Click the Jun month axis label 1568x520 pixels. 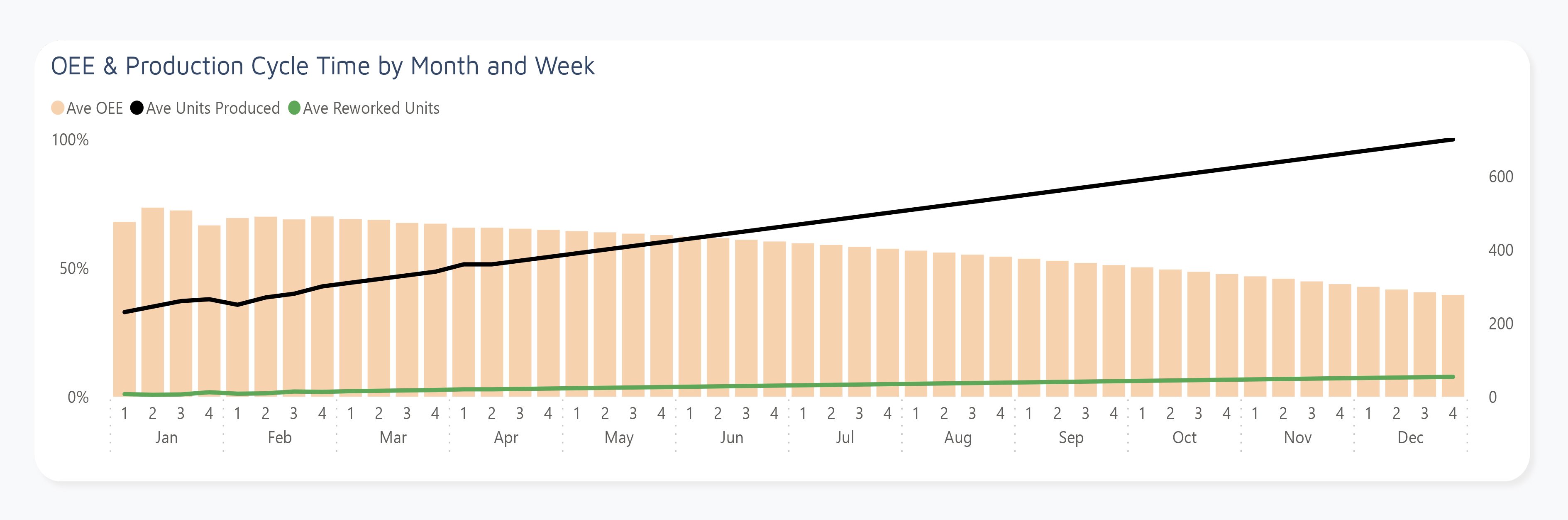point(731,437)
